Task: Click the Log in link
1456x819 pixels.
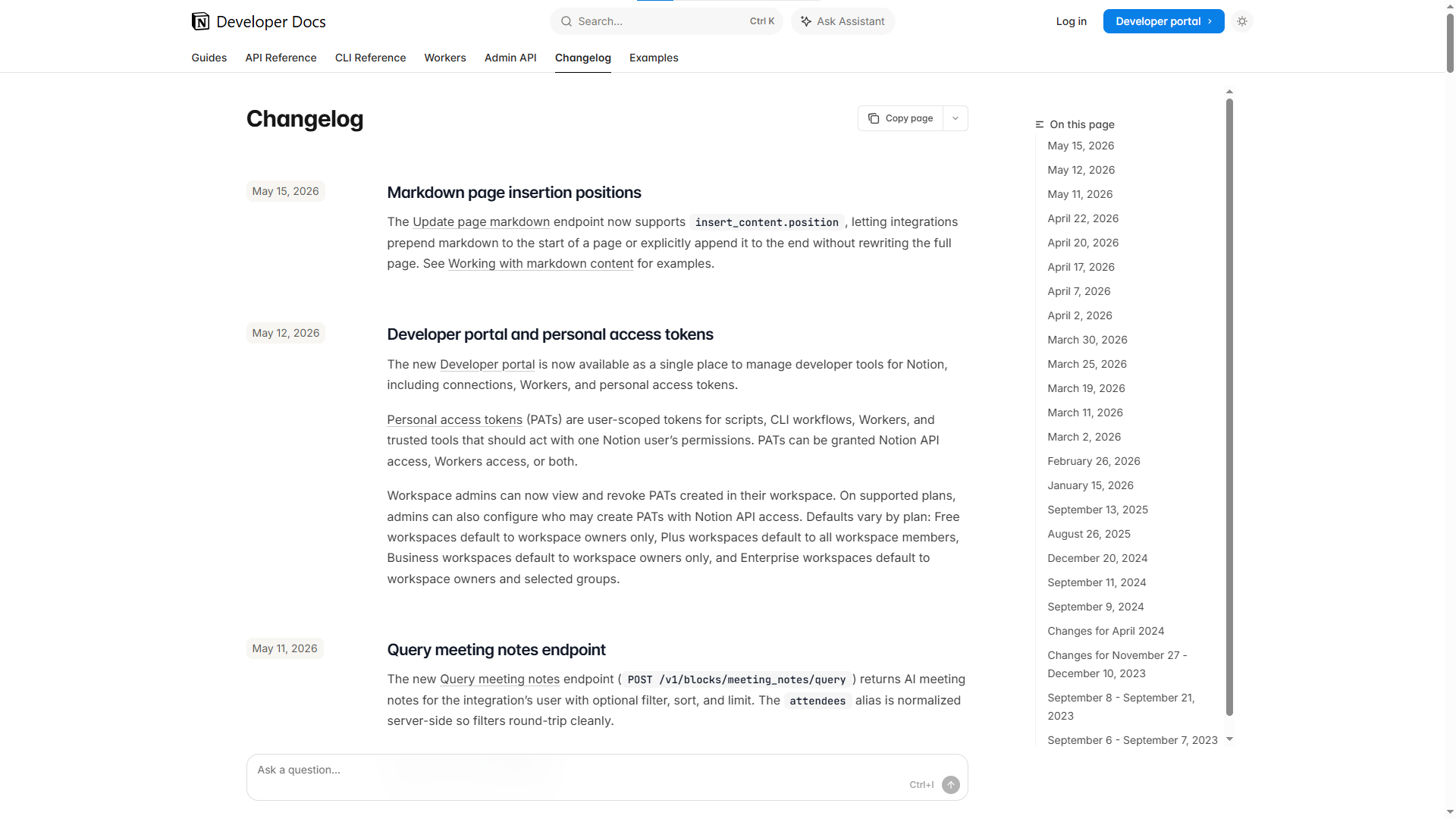Action: click(1071, 21)
